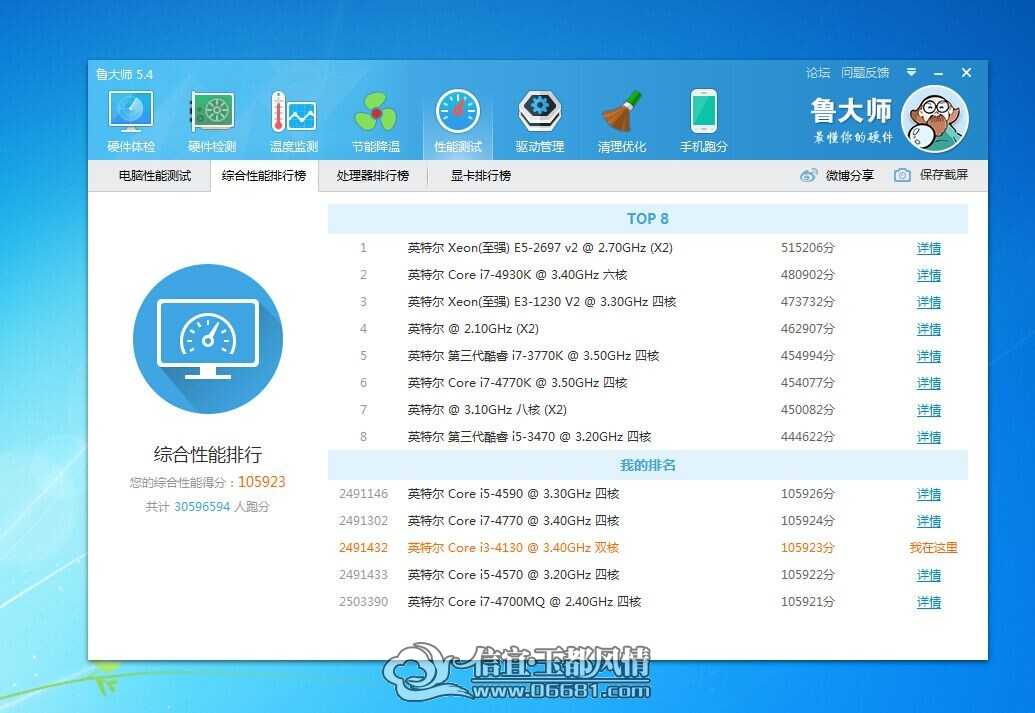Open the 论坛 forum link
Image resolution: width=1035 pixels, height=713 pixels.
coord(818,73)
